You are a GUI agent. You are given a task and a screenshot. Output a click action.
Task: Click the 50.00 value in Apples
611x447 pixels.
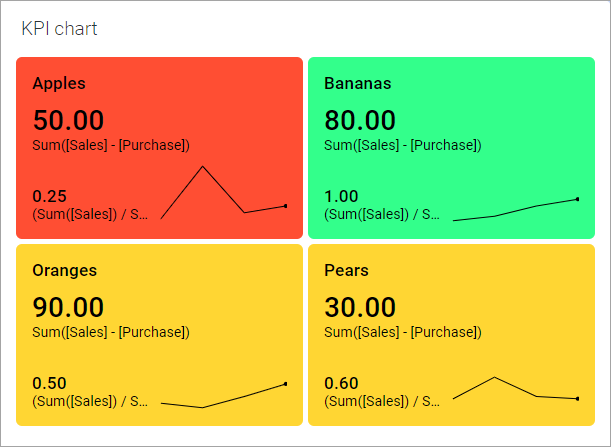point(68,120)
